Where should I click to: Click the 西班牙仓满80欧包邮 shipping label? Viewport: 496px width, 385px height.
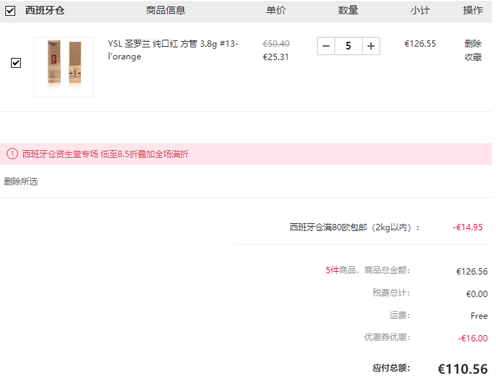pos(354,227)
